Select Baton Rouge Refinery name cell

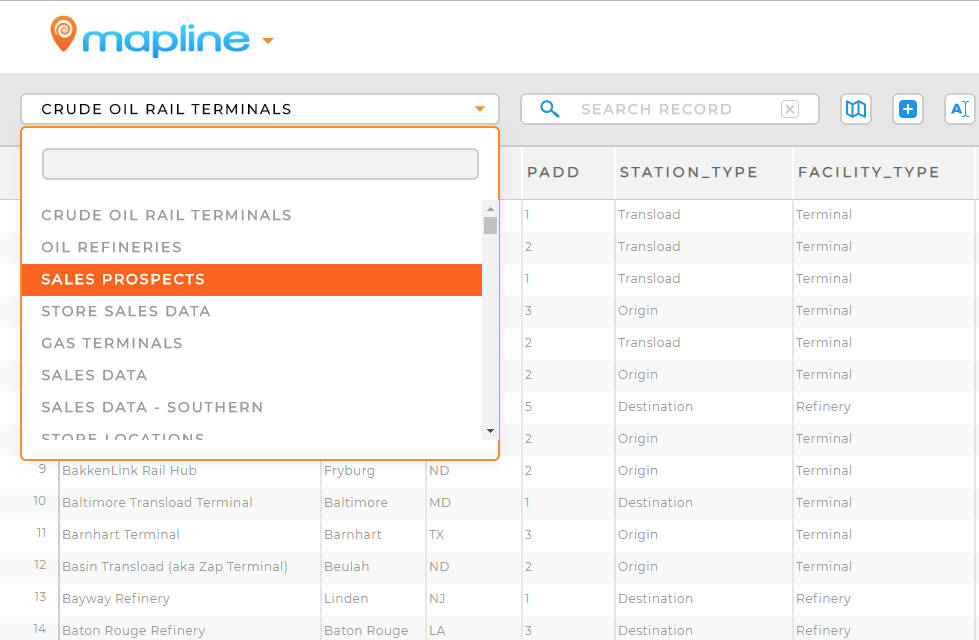pos(190,629)
